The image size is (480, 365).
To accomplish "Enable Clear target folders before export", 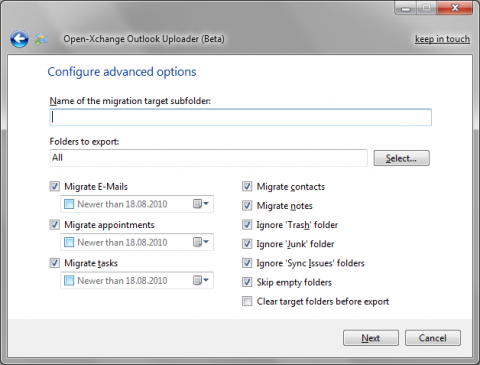I will click(x=247, y=301).
